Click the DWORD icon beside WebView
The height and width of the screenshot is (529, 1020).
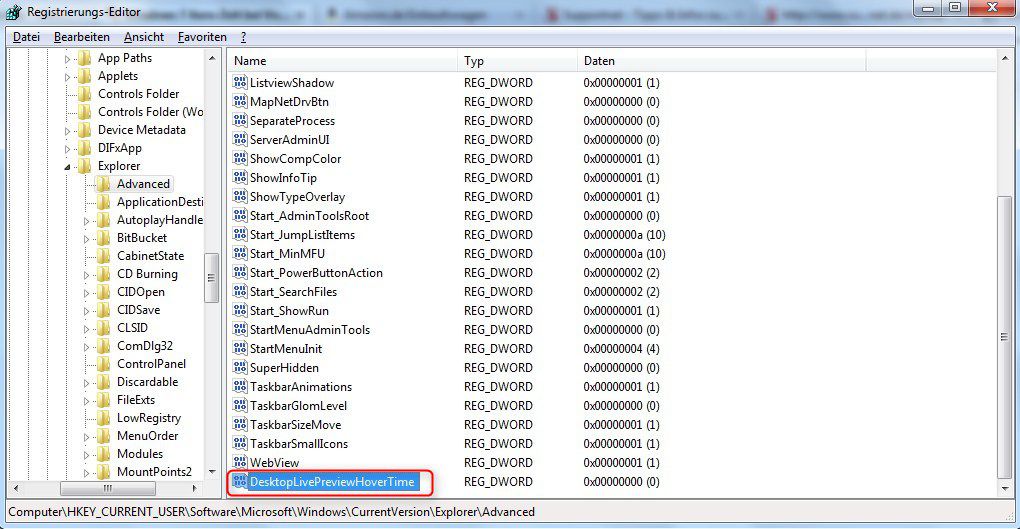[240, 463]
